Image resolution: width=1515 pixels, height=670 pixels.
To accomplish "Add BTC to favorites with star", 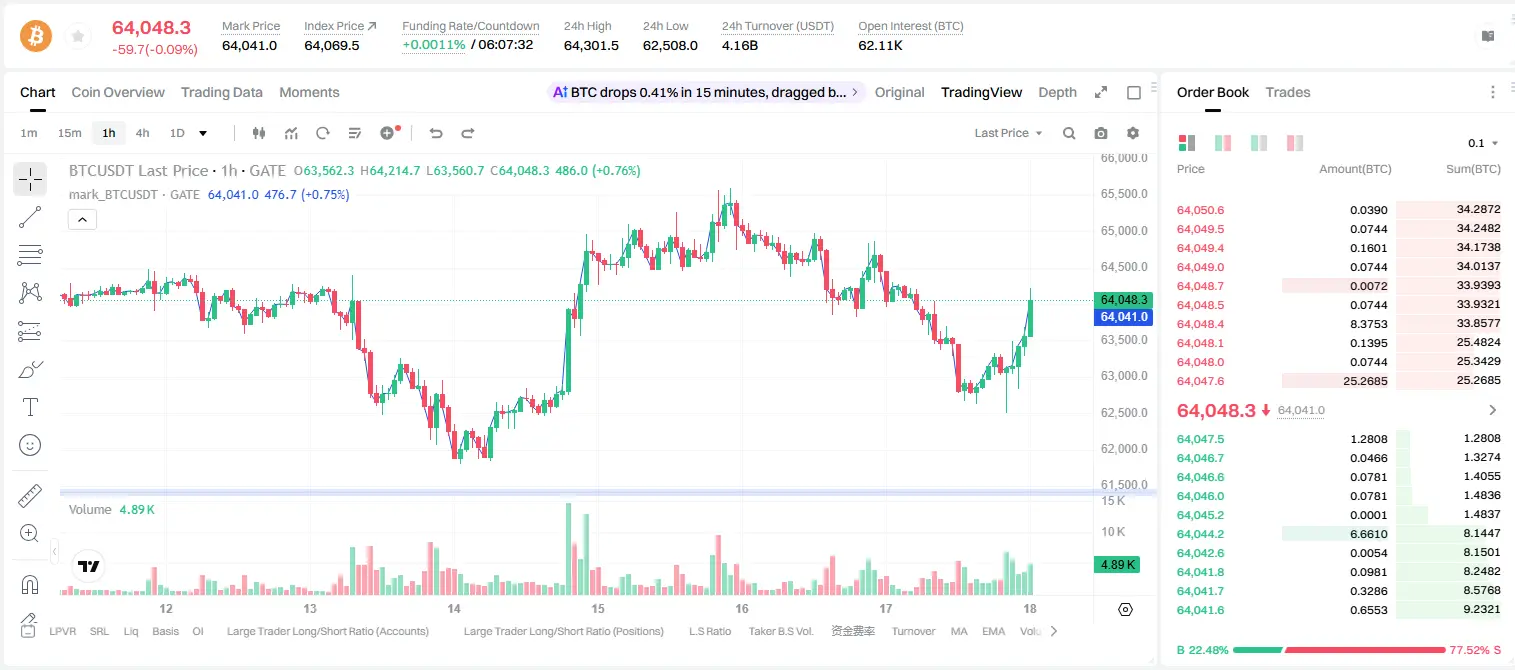I will [77, 37].
